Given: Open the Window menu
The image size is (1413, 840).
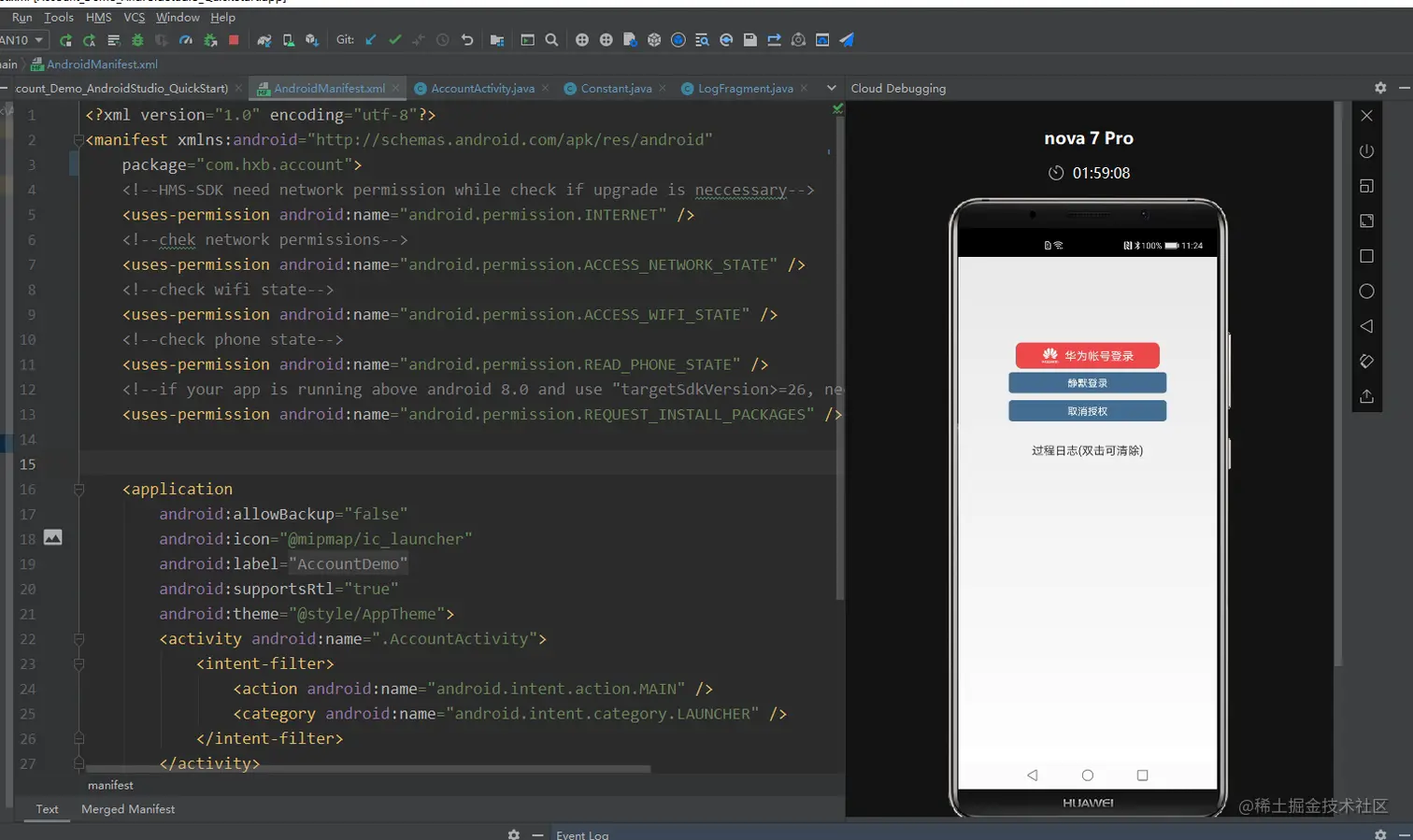Looking at the screenshot, I should [x=178, y=17].
